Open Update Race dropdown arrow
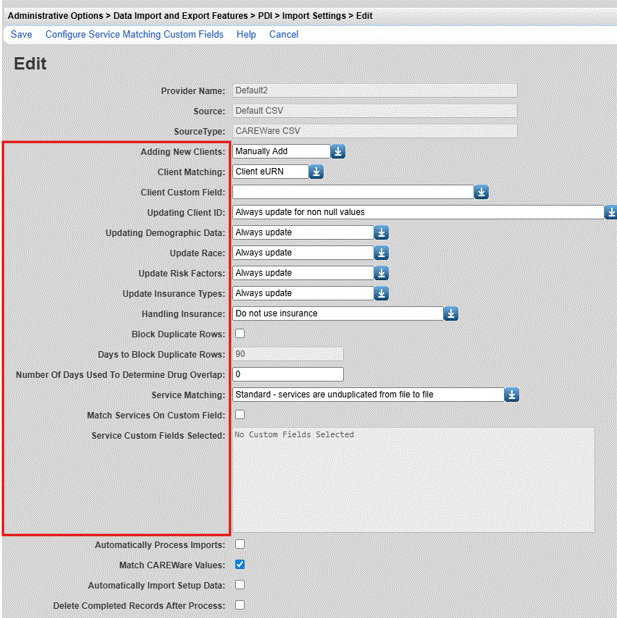Viewport: 617px width, 618px height. pyautogui.click(x=381, y=253)
